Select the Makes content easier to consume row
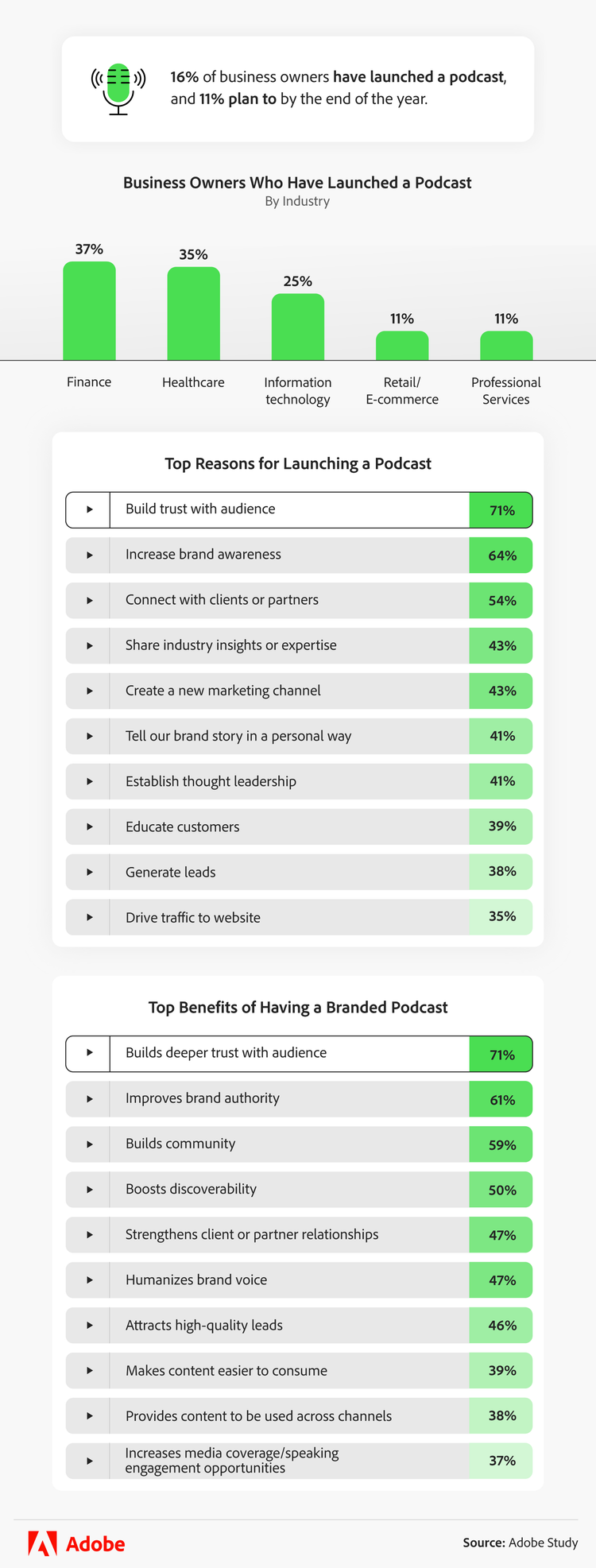The width and height of the screenshot is (596, 1568). (x=226, y=1370)
